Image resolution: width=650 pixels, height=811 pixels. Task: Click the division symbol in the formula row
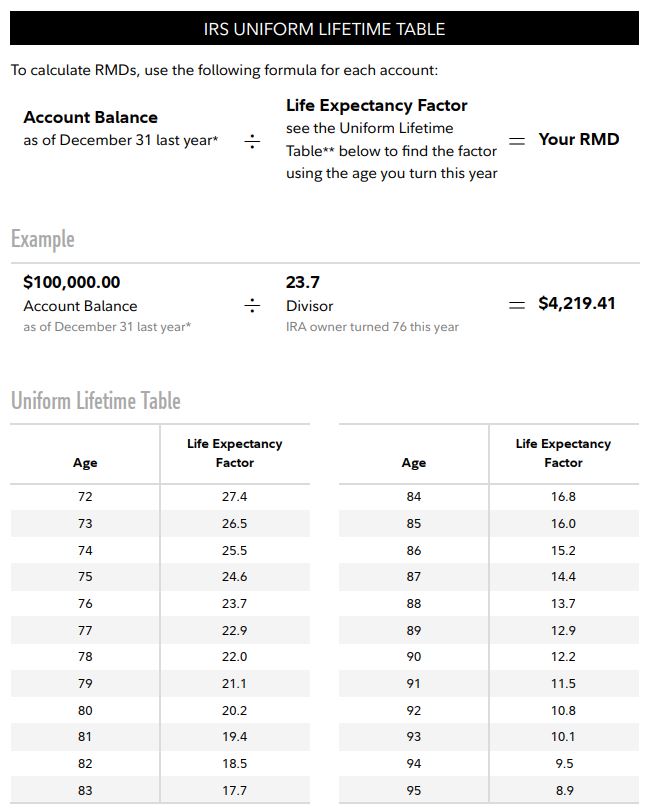click(252, 142)
